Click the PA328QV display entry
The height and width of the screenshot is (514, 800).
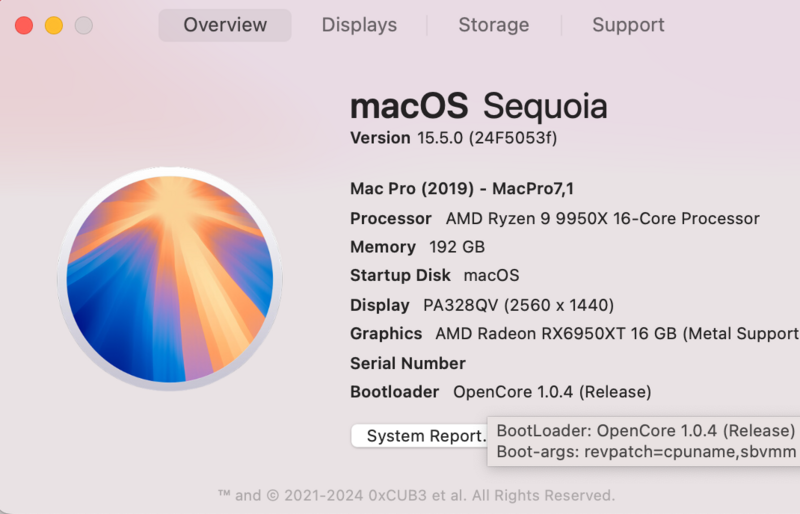point(482,305)
